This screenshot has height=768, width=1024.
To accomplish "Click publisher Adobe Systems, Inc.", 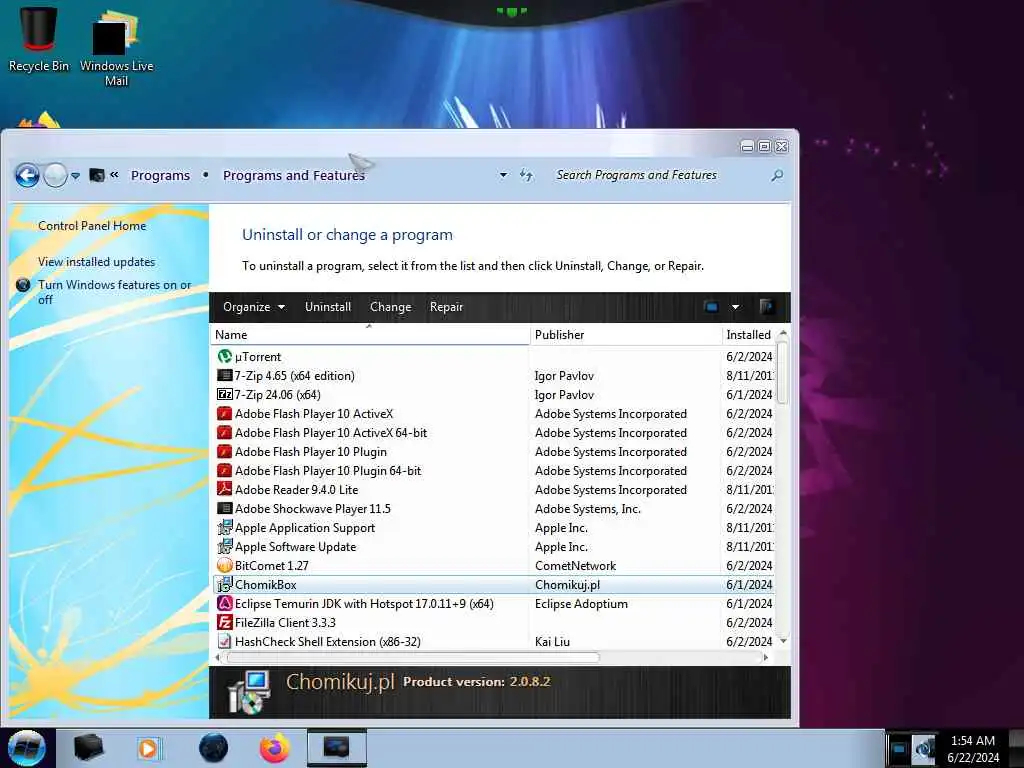I will 588,509.
